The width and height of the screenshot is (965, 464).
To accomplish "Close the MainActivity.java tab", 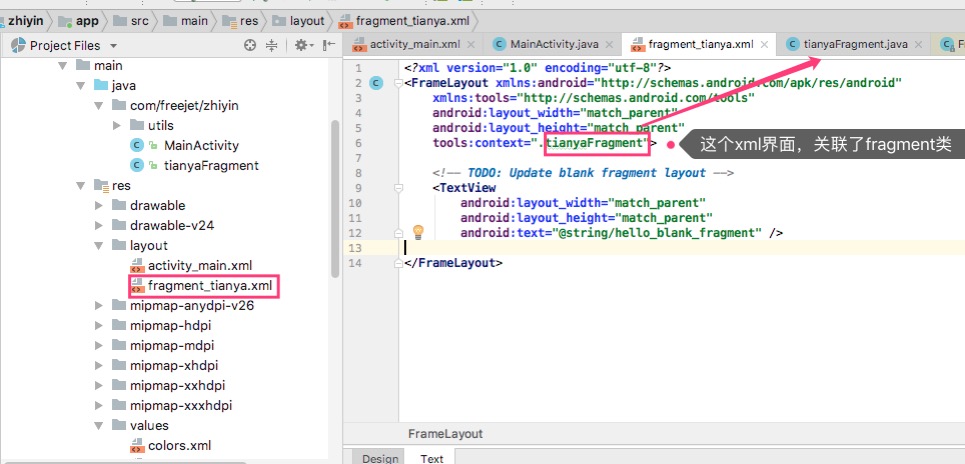I will 609,44.
